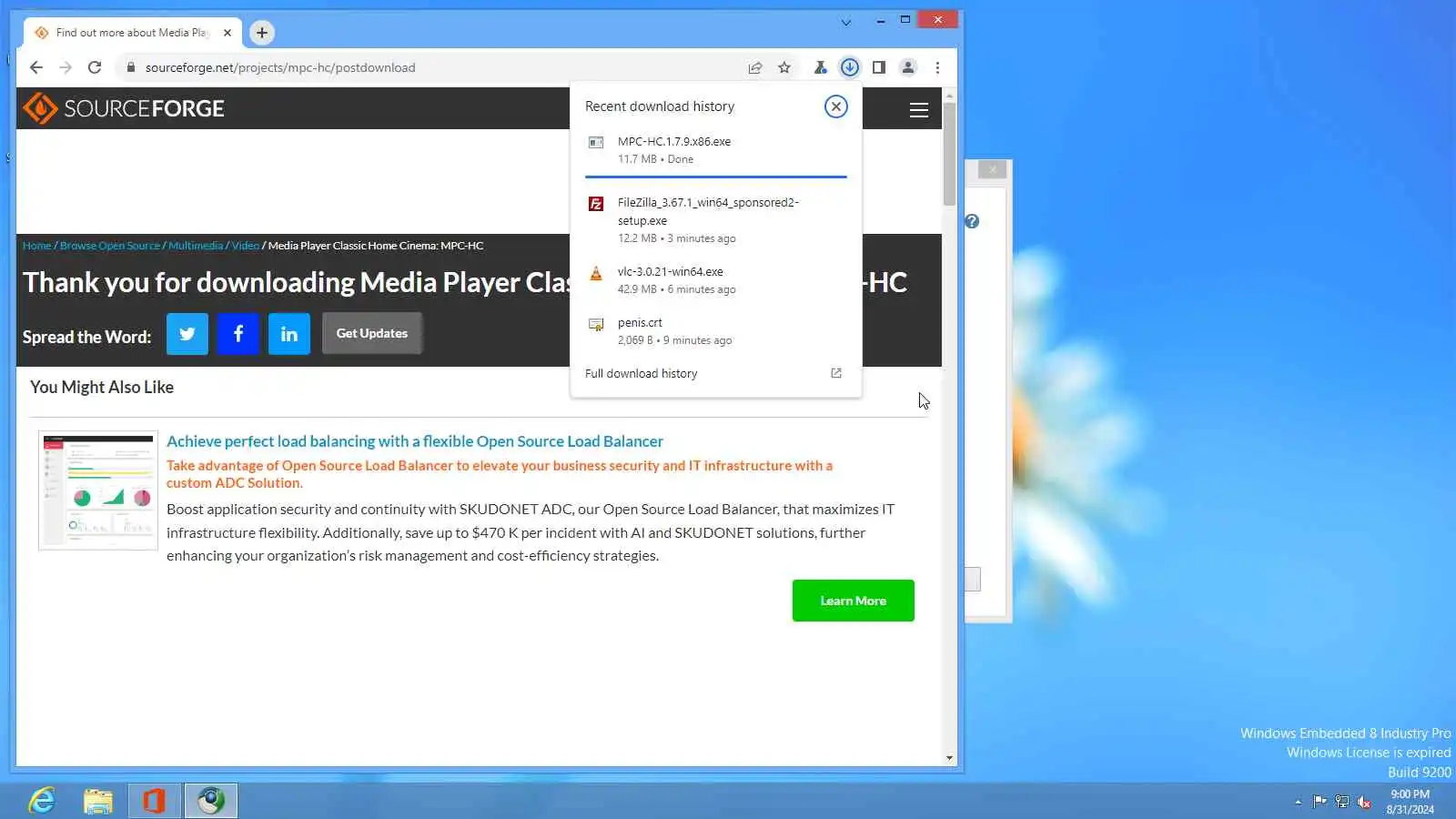This screenshot has width=1456, height=819.
Task: Click the certificate file icon for penis.crt
Action: 596,324
